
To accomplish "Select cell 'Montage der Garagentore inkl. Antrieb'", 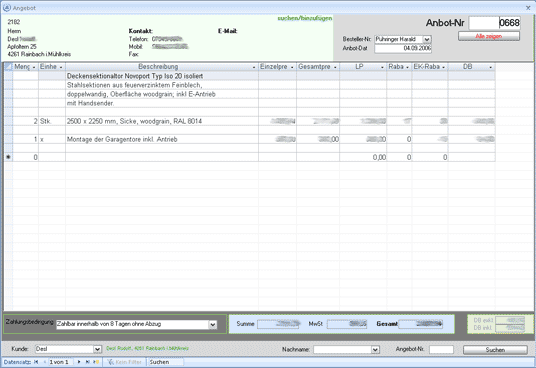I will 162,139.
